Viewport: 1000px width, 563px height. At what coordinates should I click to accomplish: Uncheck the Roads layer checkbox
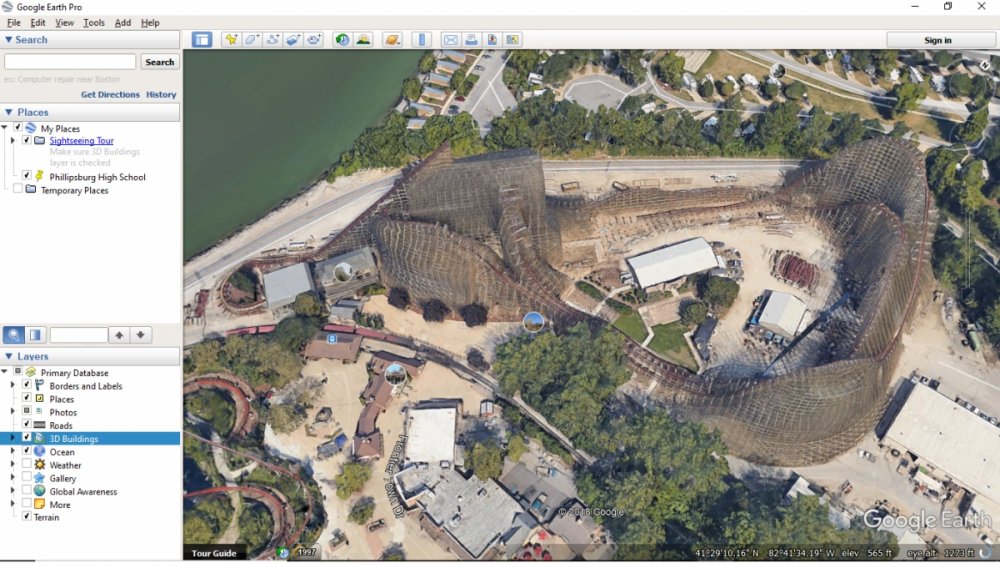[x=27, y=425]
